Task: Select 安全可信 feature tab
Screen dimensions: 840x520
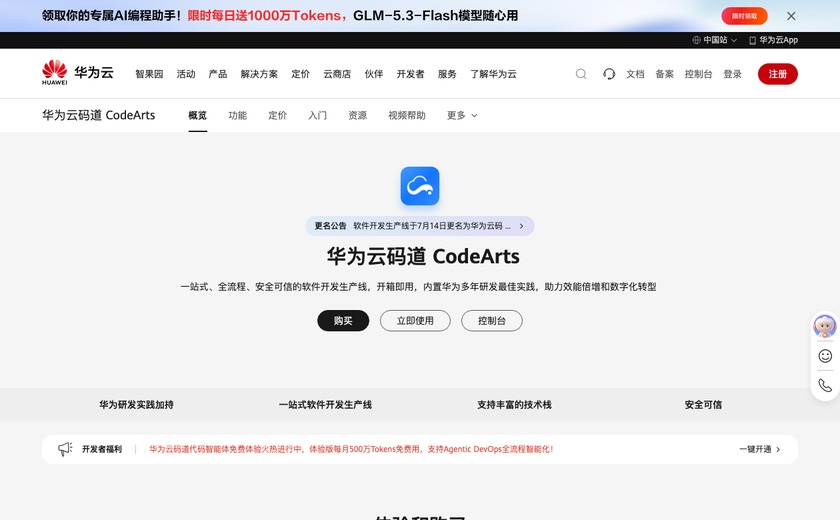Action: (x=703, y=405)
